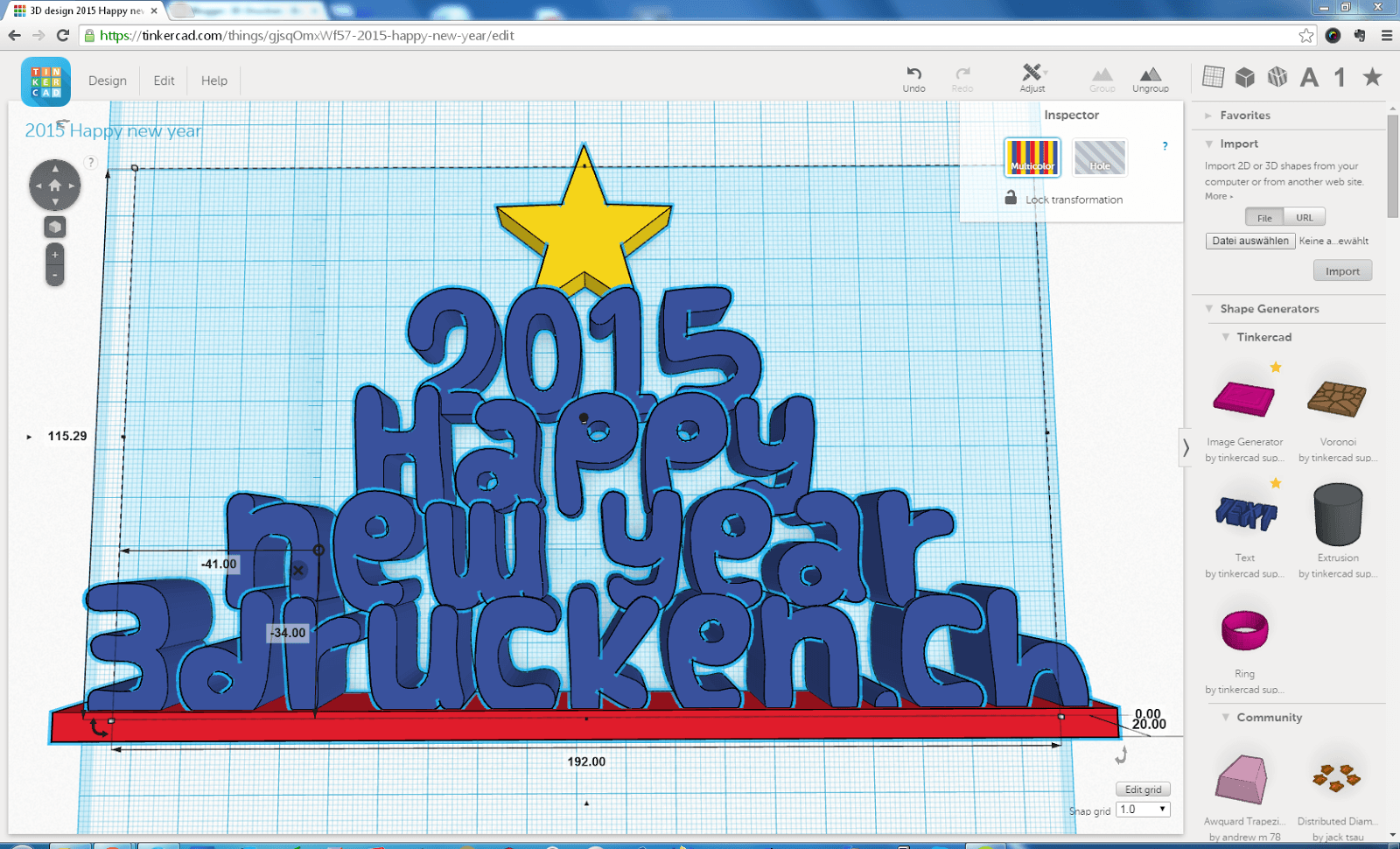The width and height of the screenshot is (1400, 849).
Task: Open the Snap grid dropdown
Action: click(1144, 810)
